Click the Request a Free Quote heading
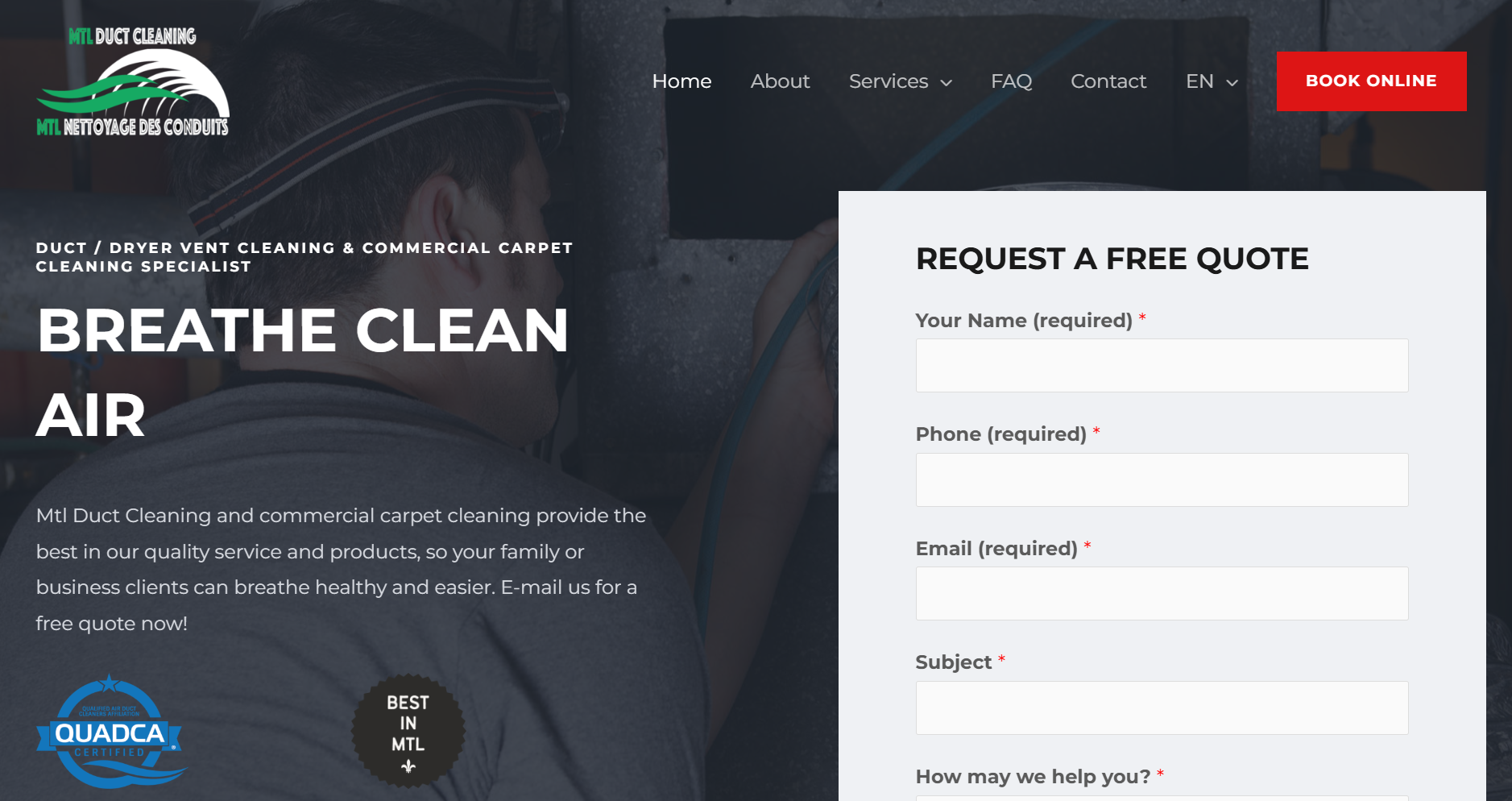The height and width of the screenshot is (801, 1512). tap(1112, 259)
